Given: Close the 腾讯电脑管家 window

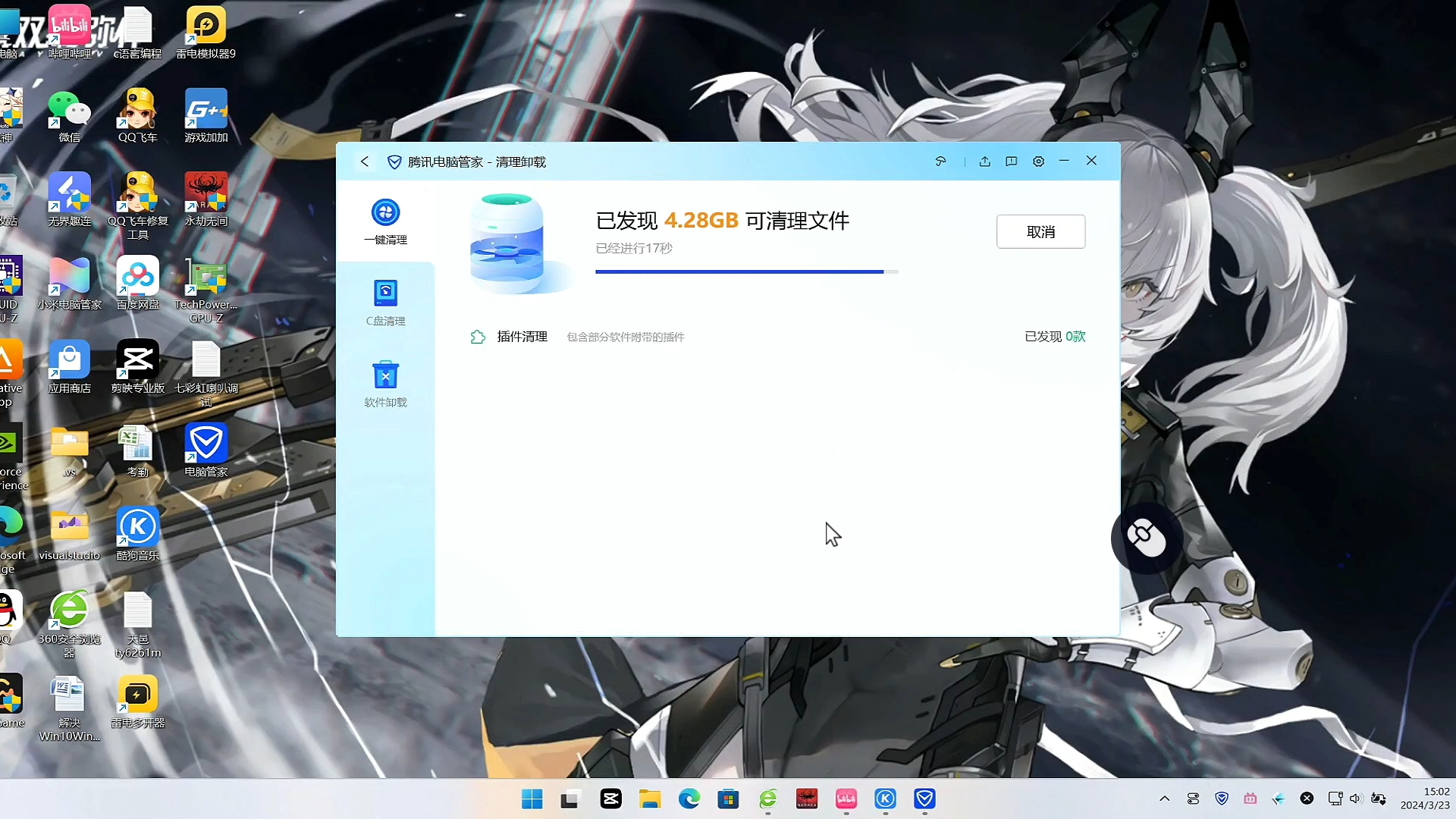Looking at the screenshot, I should coord(1091,161).
